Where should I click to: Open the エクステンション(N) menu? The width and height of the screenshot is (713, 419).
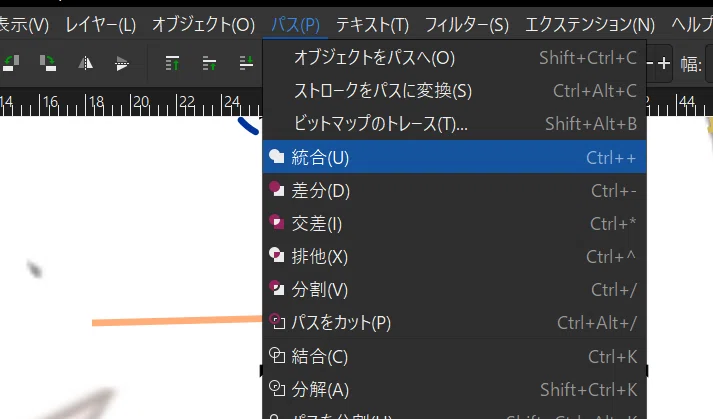tap(590, 25)
